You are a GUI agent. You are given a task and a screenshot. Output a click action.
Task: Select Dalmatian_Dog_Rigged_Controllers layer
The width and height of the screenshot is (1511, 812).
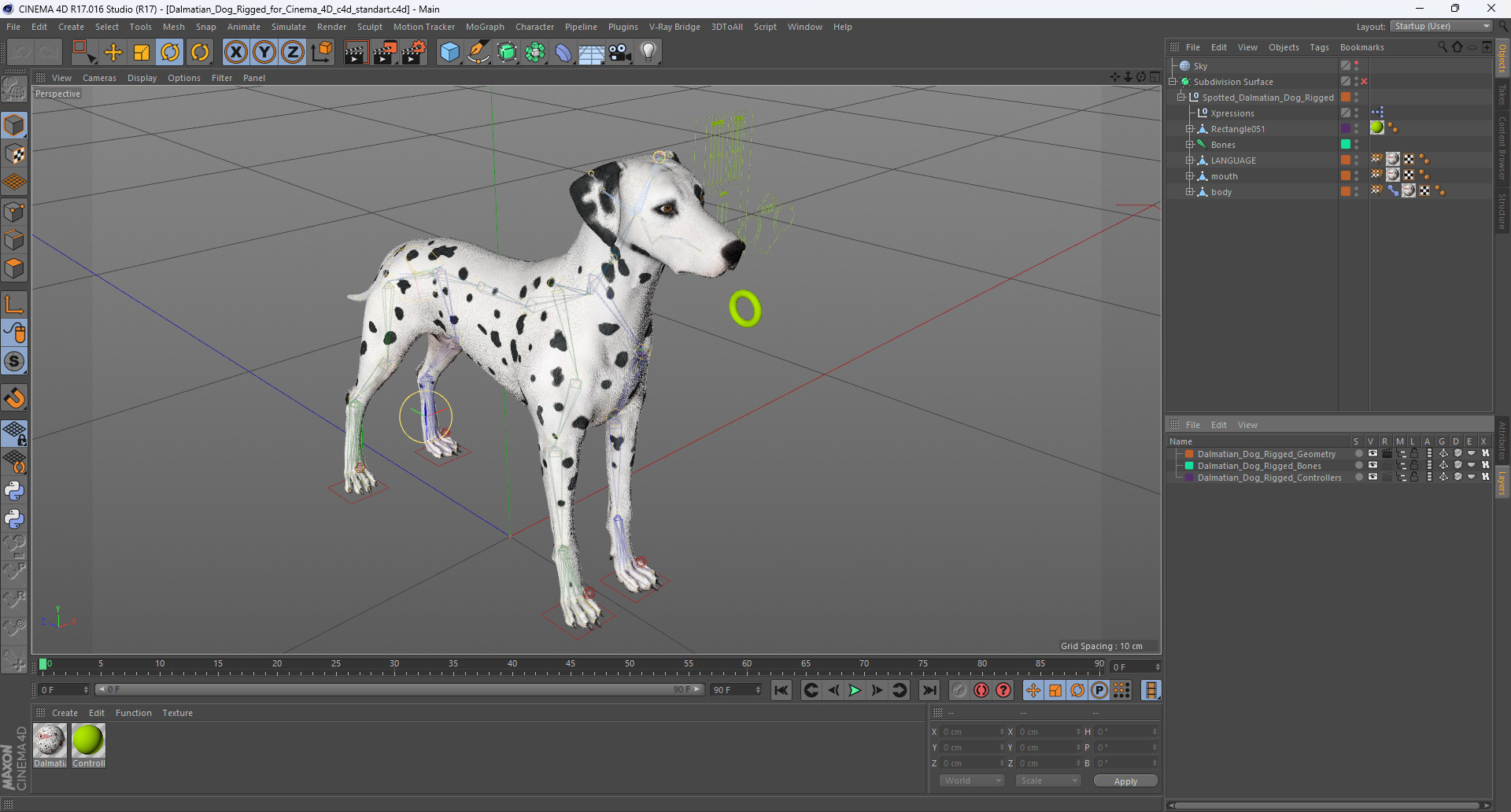pyautogui.click(x=1269, y=478)
